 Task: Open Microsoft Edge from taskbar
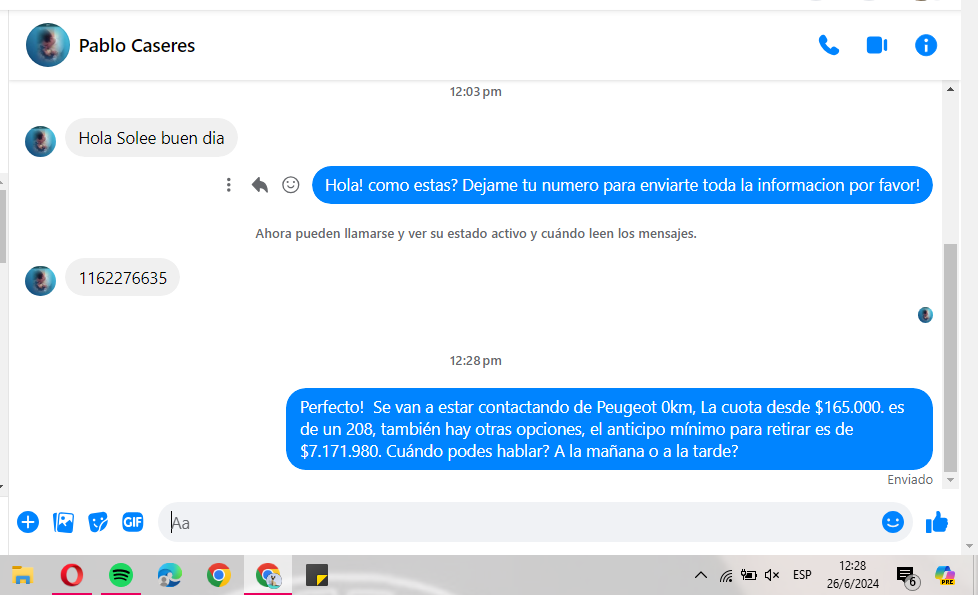(x=170, y=575)
